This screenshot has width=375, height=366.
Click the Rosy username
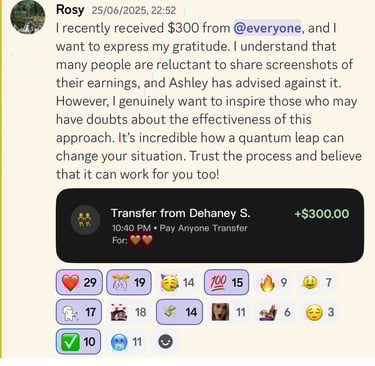click(70, 9)
